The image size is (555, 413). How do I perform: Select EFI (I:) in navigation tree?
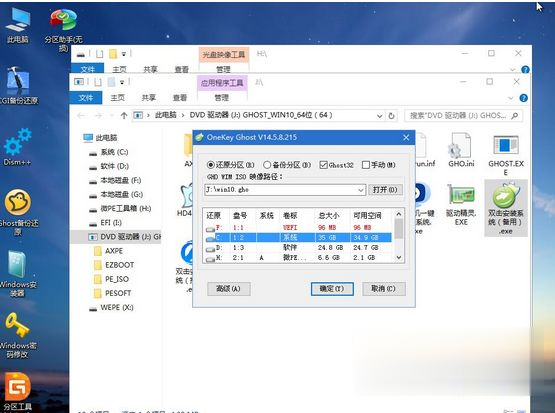(105, 223)
